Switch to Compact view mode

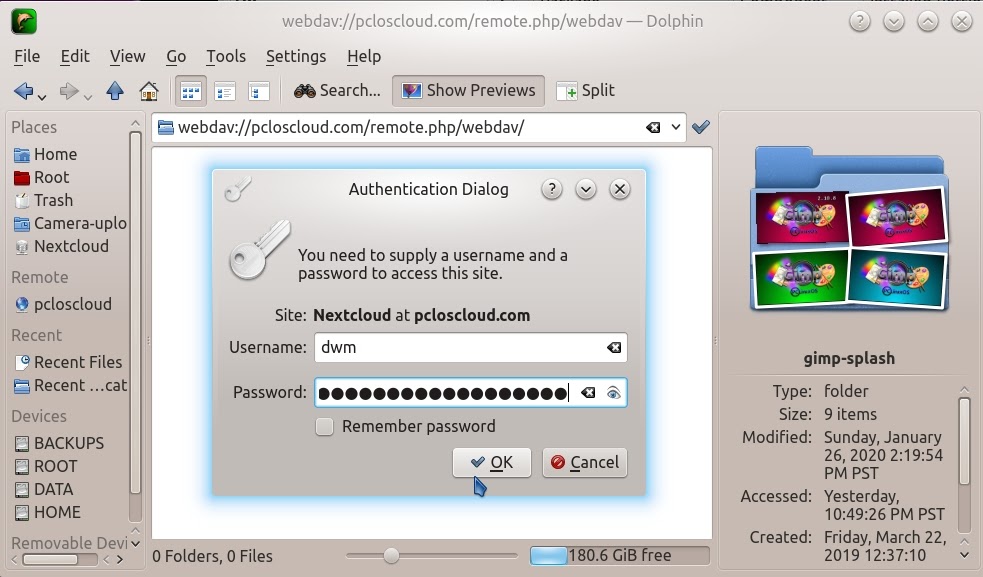coord(224,92)
